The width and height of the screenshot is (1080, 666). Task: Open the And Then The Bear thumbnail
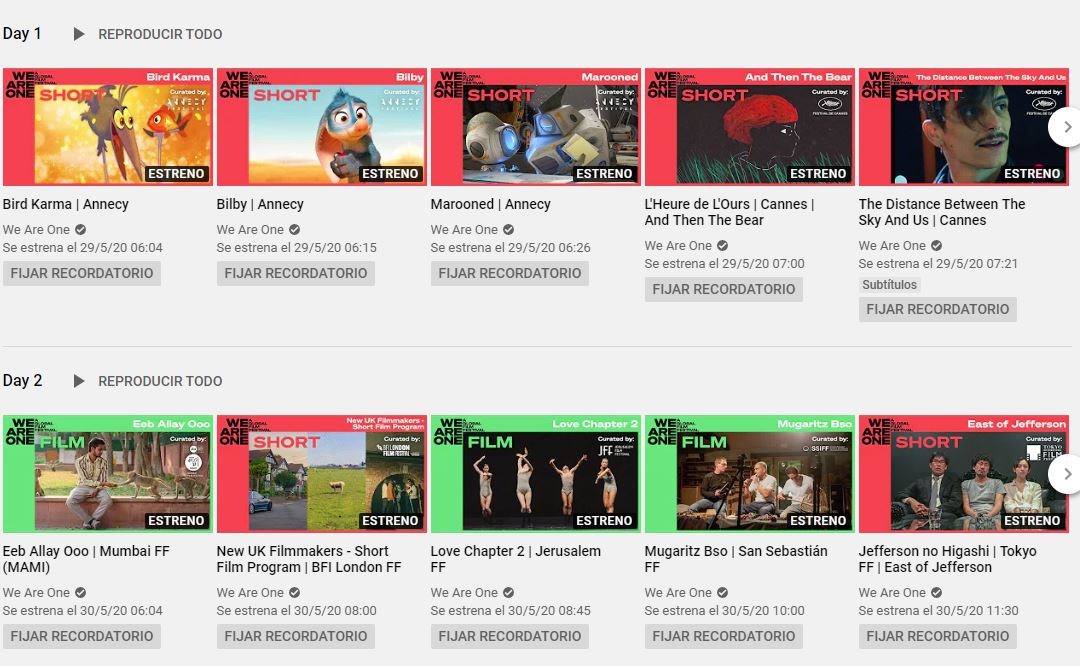(749, 127)
